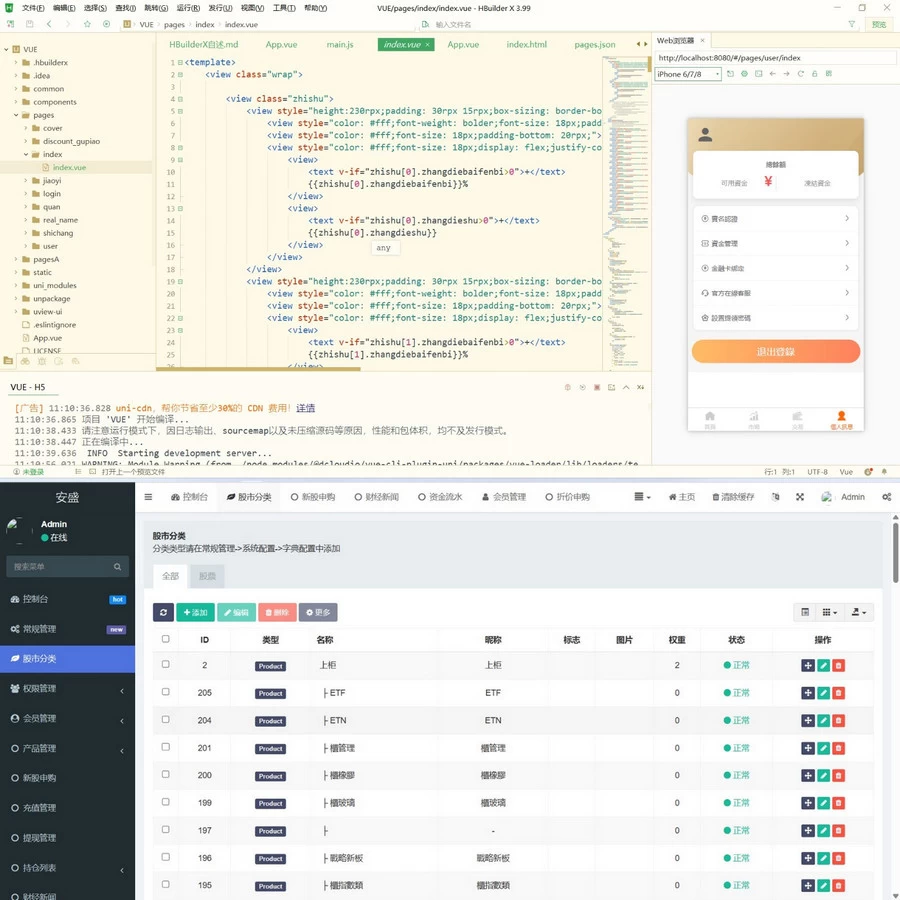This screenshot has width=900, height=900.
Task: Collapse the console panel with the up arrow
Action: coord(626,387)
